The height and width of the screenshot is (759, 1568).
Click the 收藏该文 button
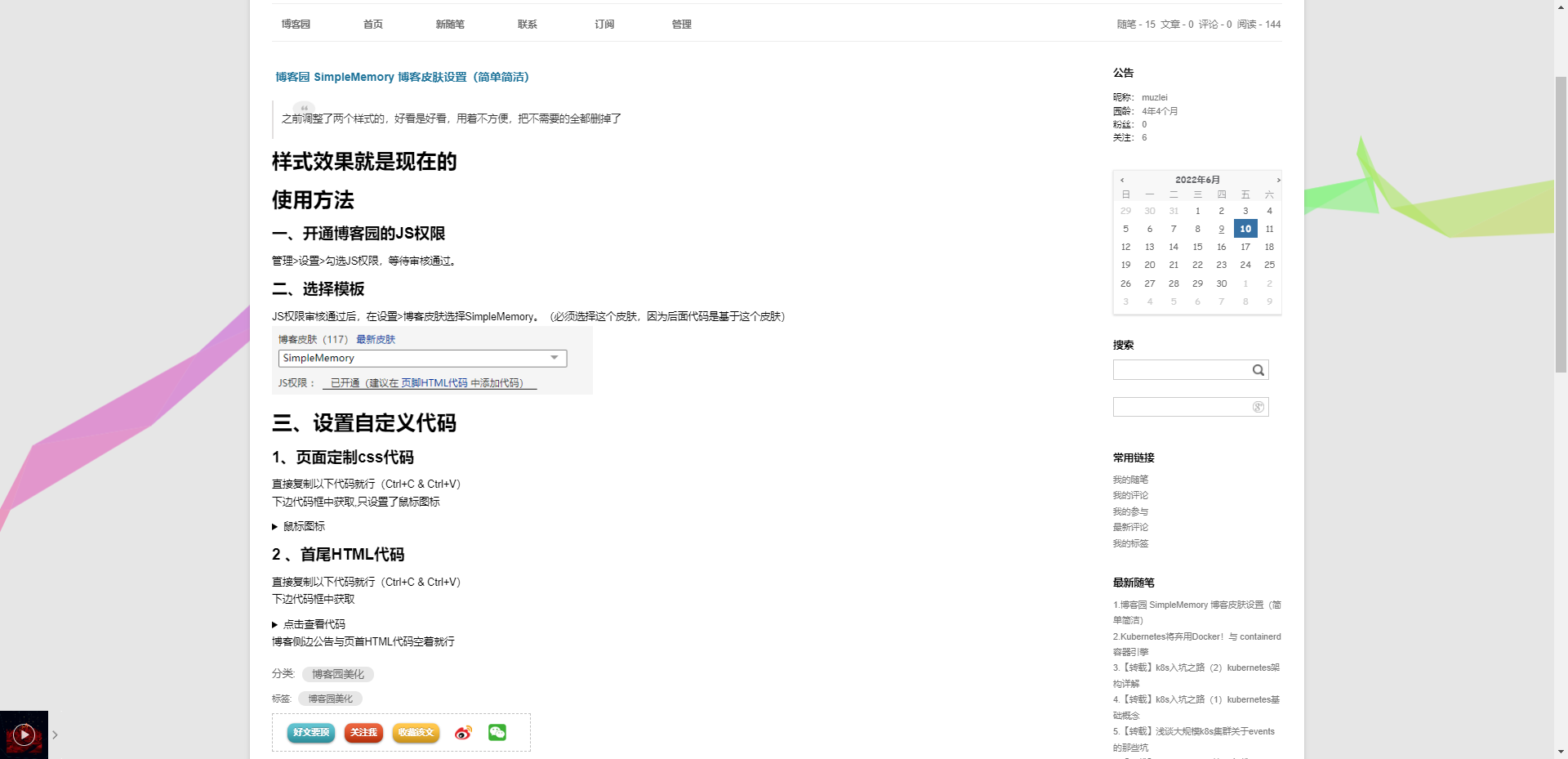coord(416,733)
